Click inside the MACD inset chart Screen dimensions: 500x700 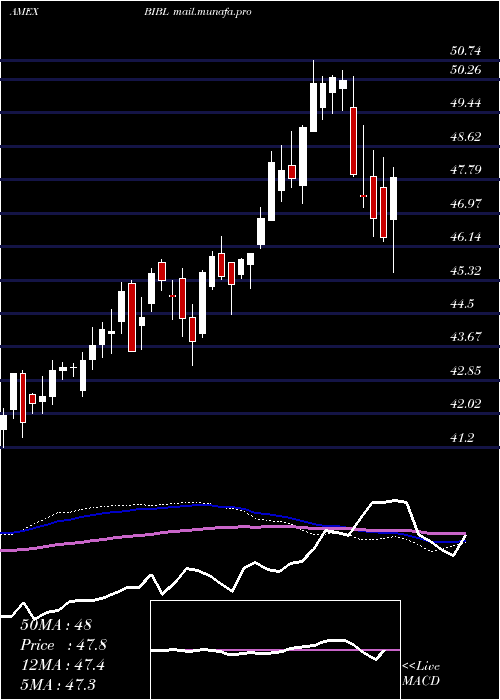click(275, 650)
